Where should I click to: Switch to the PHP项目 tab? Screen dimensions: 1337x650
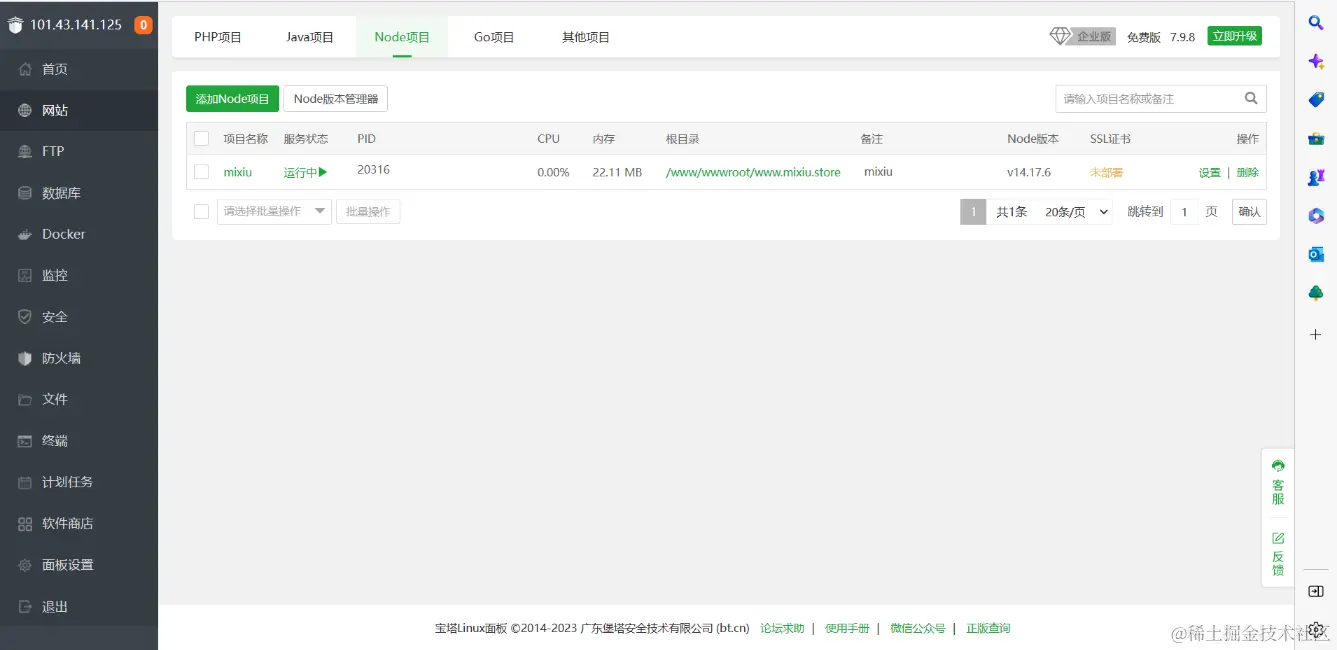(x=218, y=37)
